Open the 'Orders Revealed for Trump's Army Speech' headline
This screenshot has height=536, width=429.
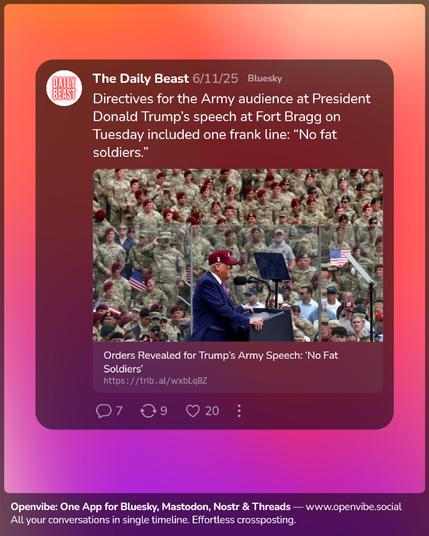click(x=221, y=362)
